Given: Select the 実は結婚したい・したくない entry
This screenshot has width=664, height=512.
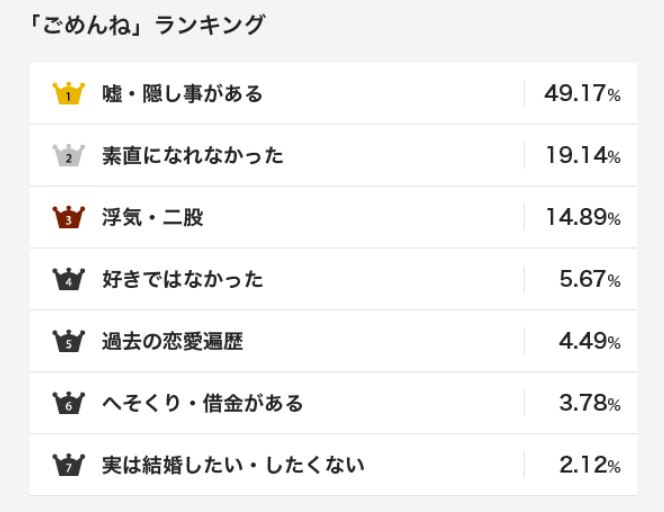Looking at the screenshot, I should pos(234,465).
